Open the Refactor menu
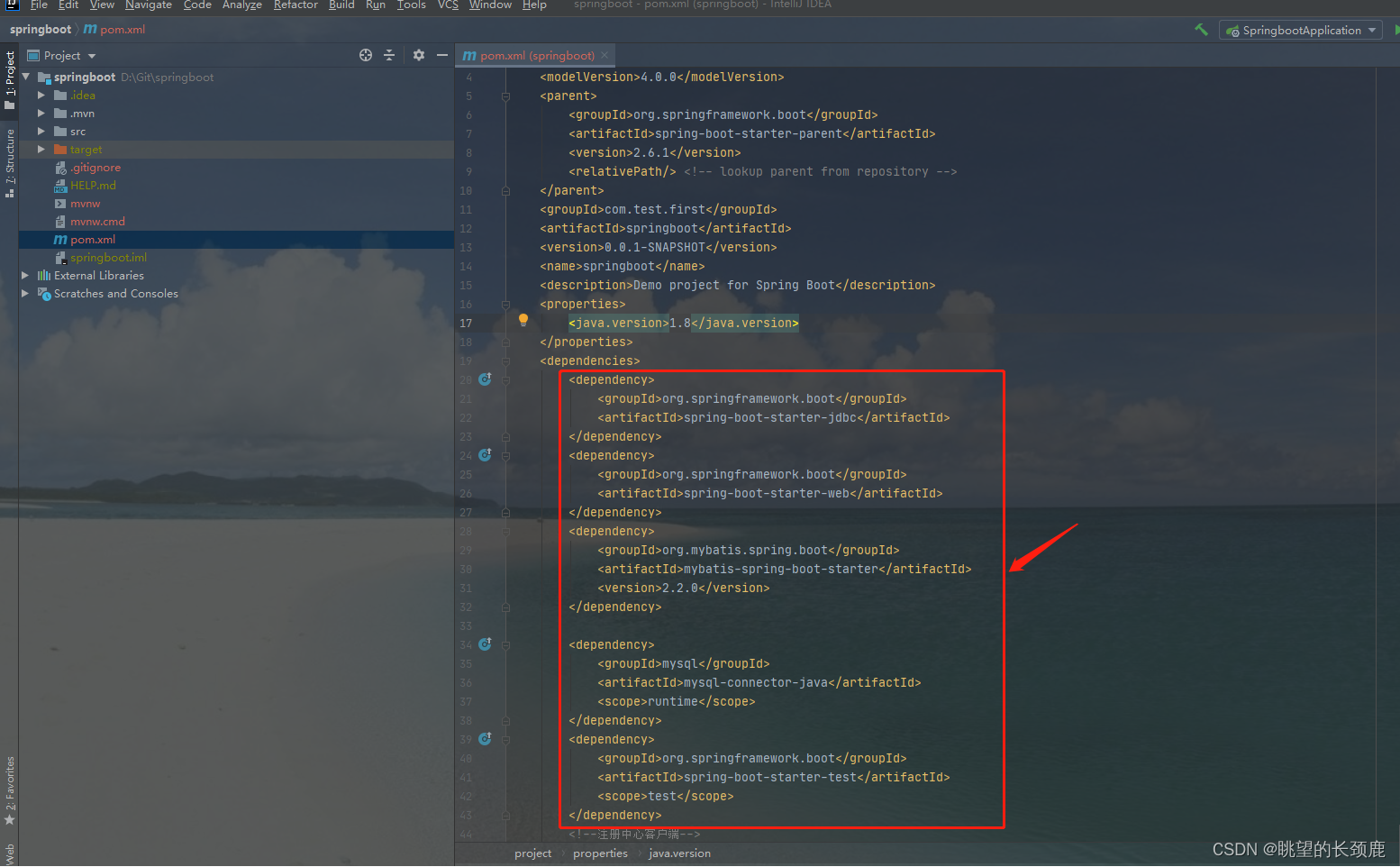 coord(295,5)
